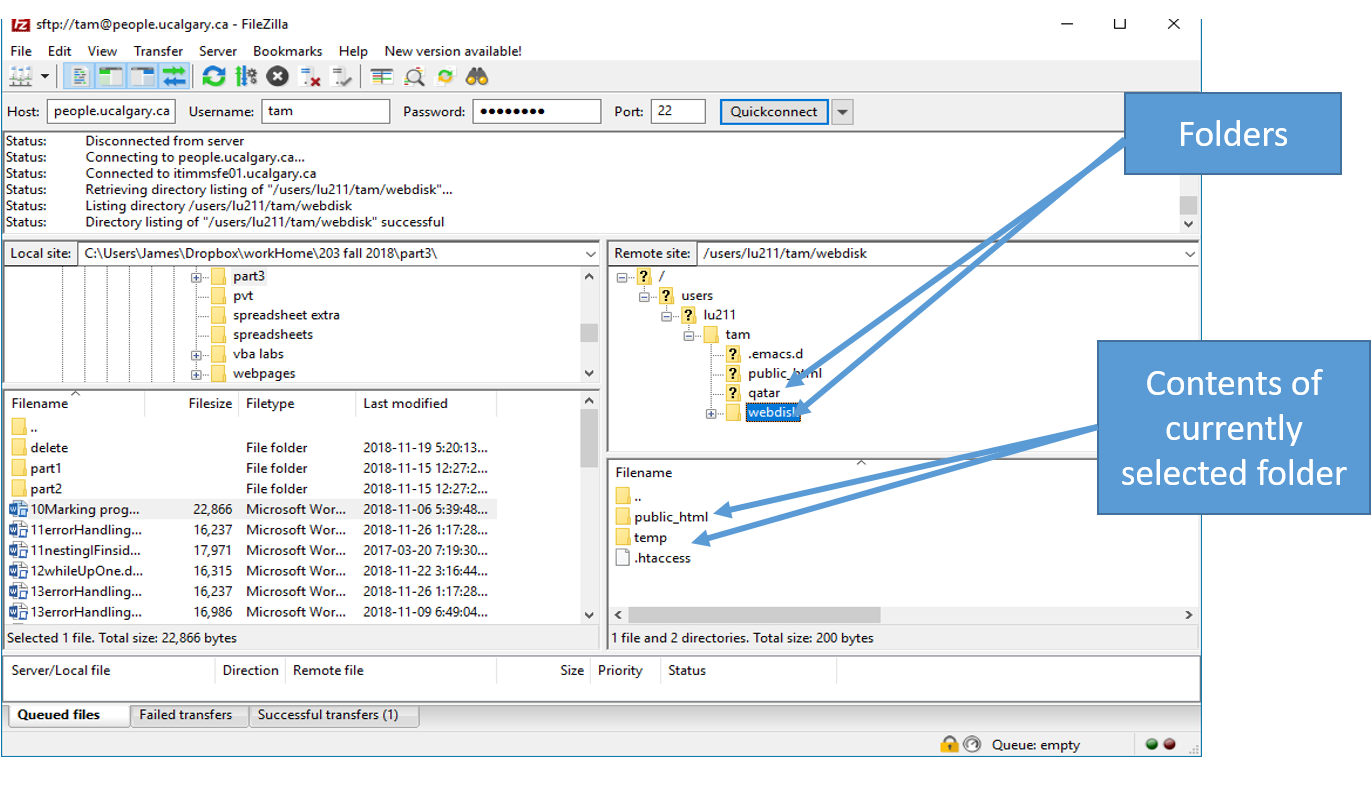Screen dimensions: 1371x798
Task: Toggle the local directory tree view
Action: pyautogui.click(x=111, y=77)
